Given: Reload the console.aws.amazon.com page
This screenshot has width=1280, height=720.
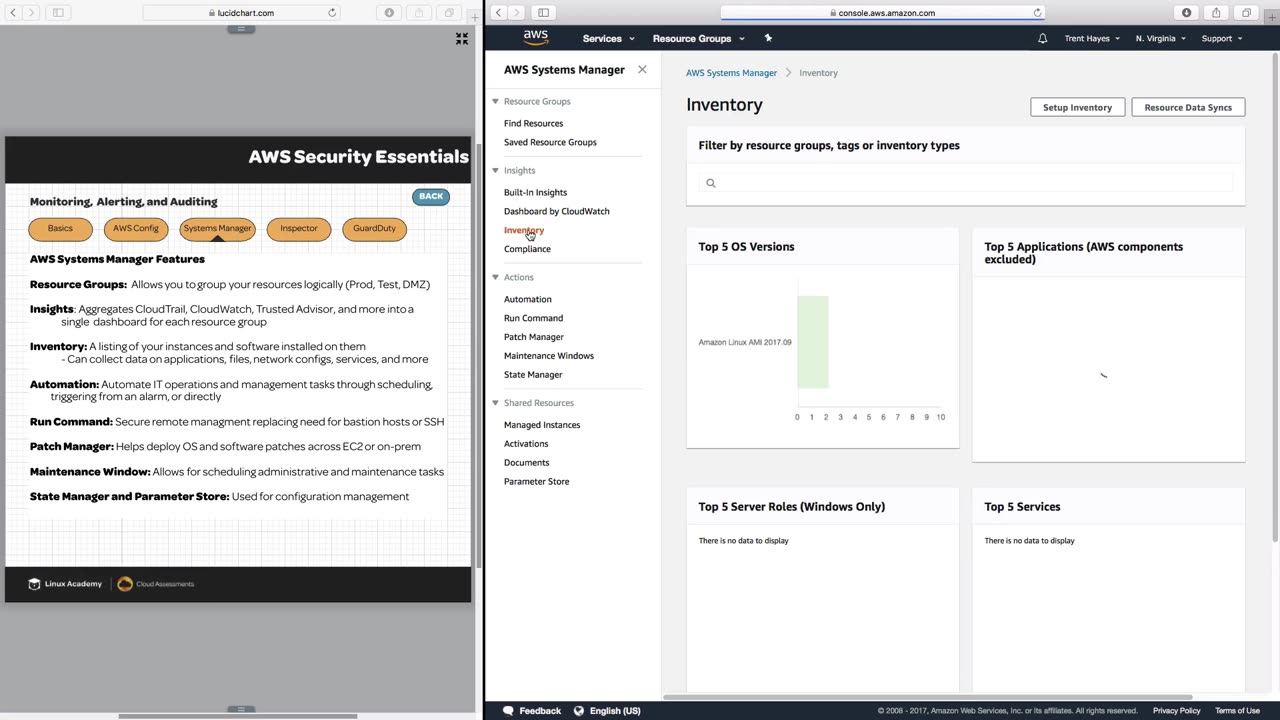Looking at the screenshot, I should coord(1037,13).
